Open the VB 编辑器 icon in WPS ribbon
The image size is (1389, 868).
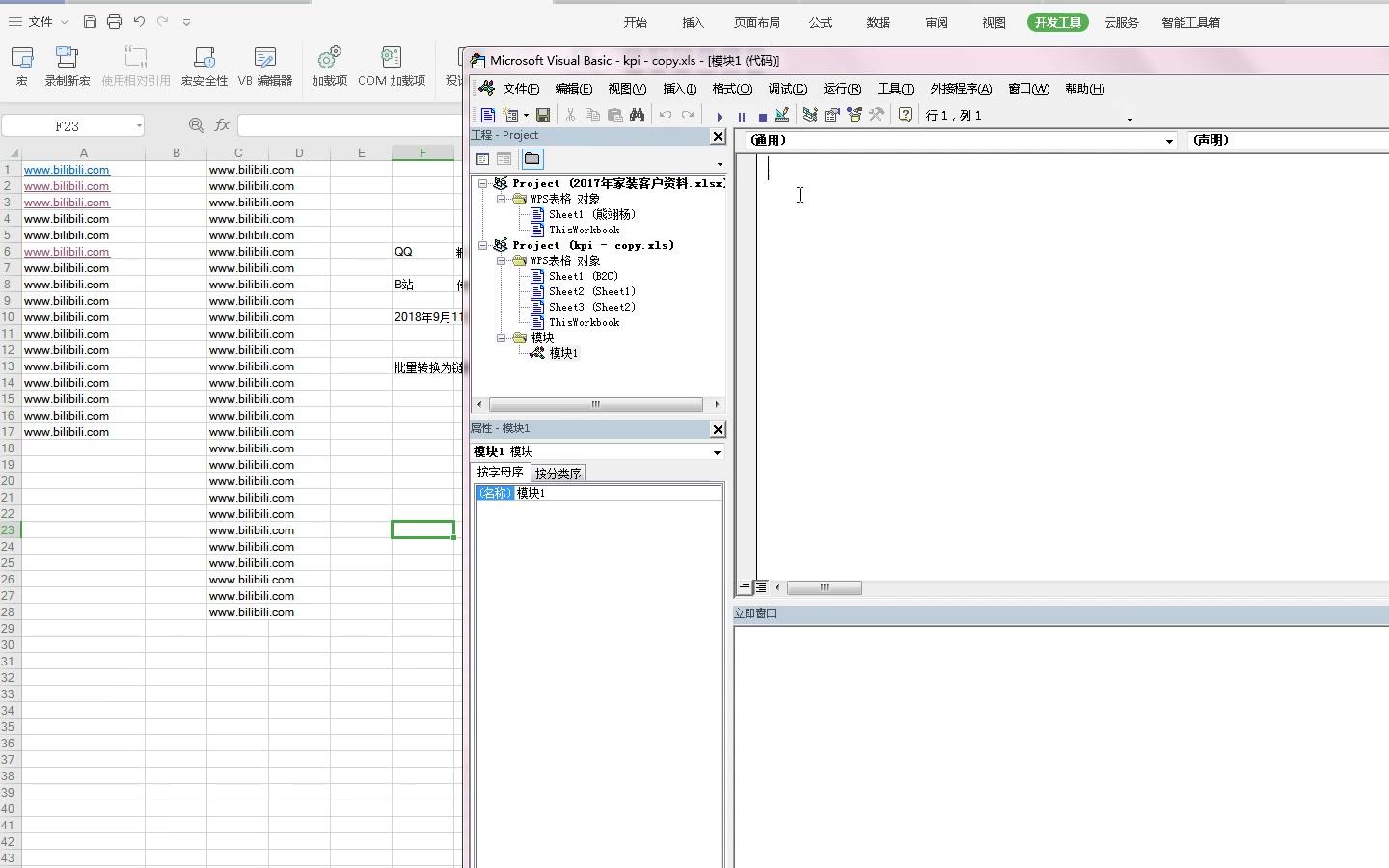264,58
